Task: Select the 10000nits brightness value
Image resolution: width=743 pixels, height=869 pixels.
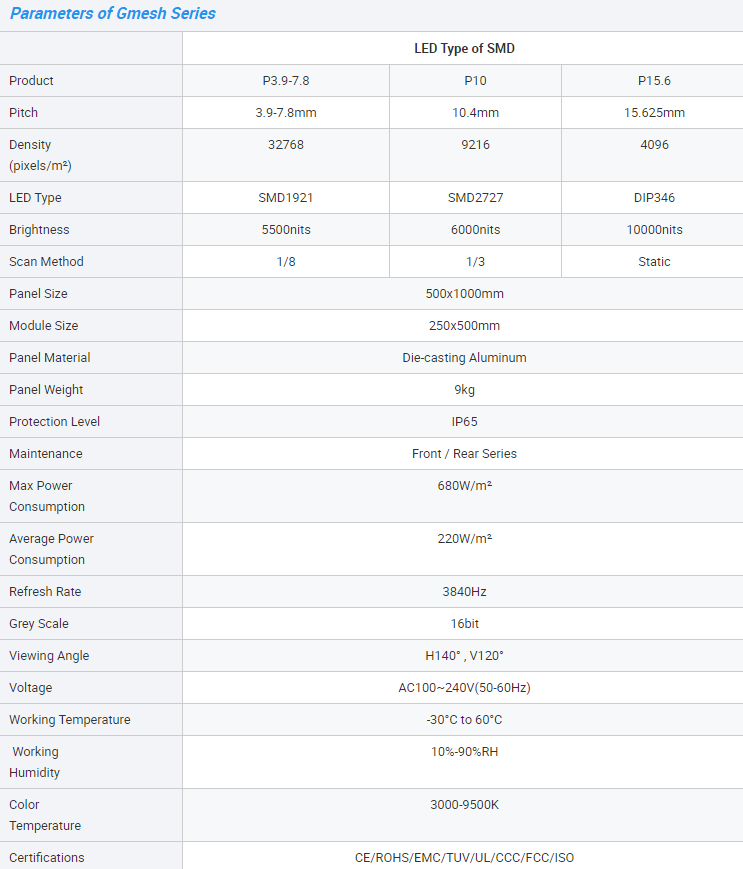Action: [x=654, y=230]
